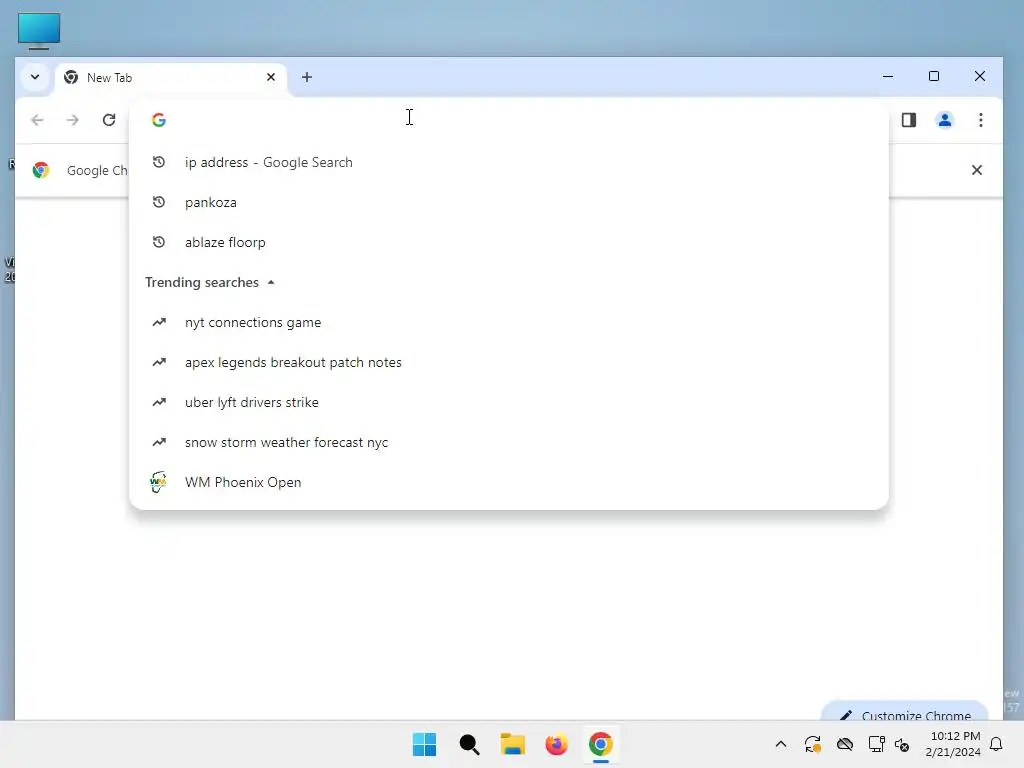Screen dimensions: 1024x768
Task: Choose 'nyt connections game' trending search
Action: pyautogui.click(x=509, y=323)
